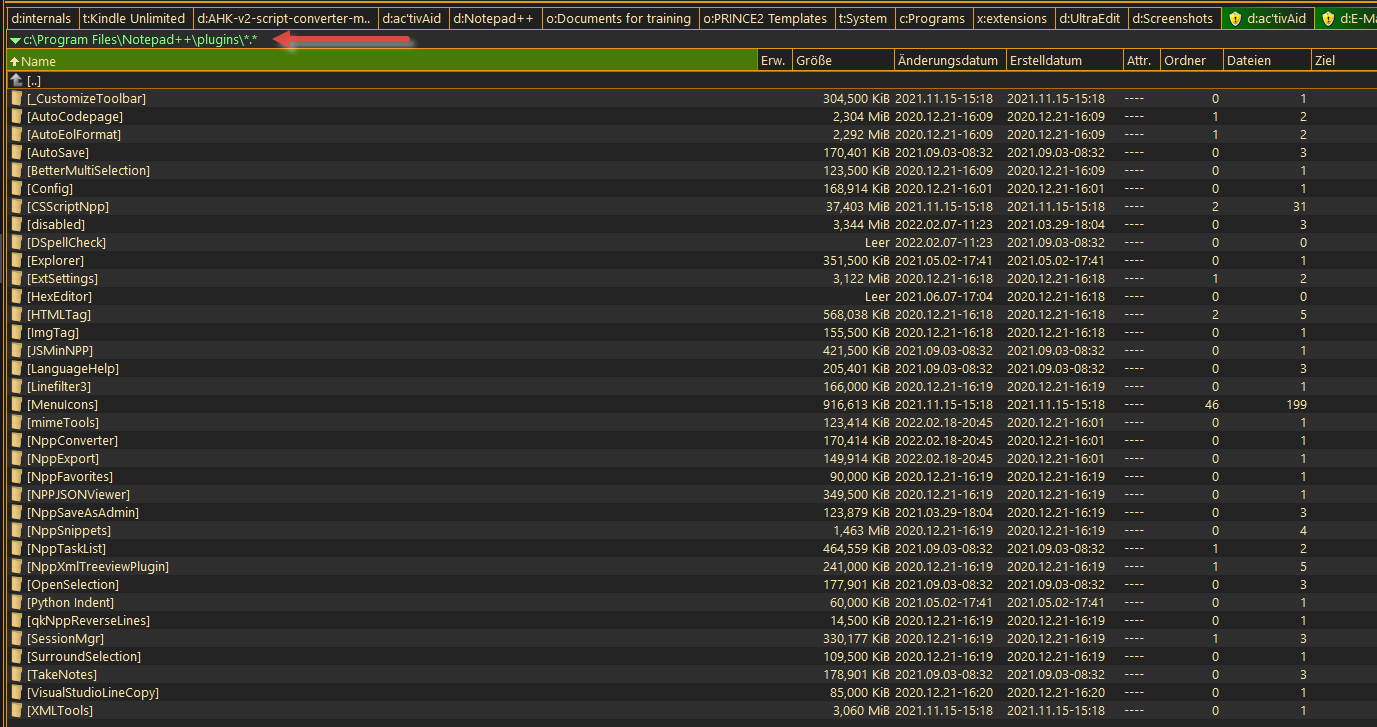Click the folder icon next to [MenuIcons]
The height and width of the screenshot is (727, 1377).
16,405
